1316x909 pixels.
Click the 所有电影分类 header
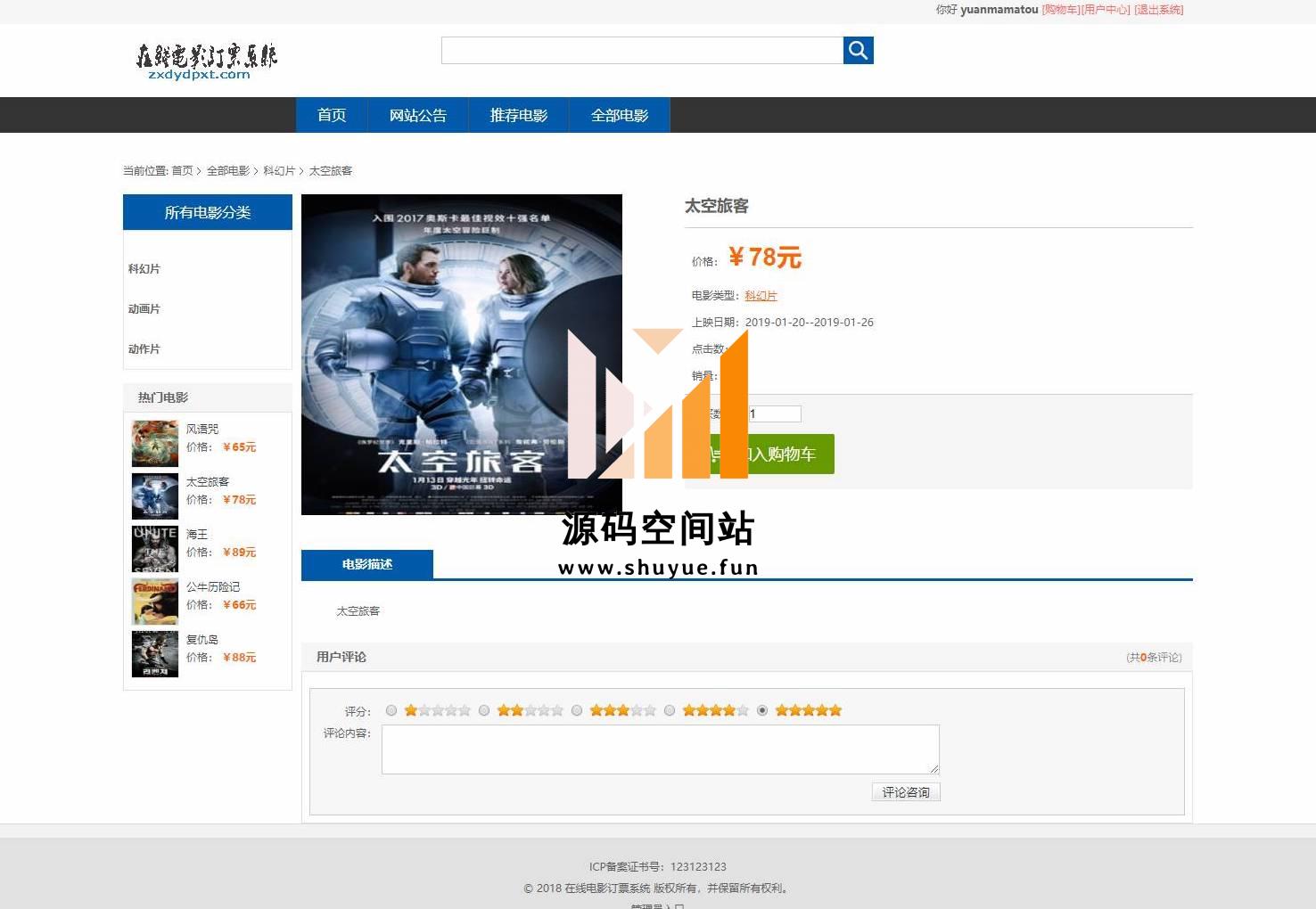tap(208, 212)
